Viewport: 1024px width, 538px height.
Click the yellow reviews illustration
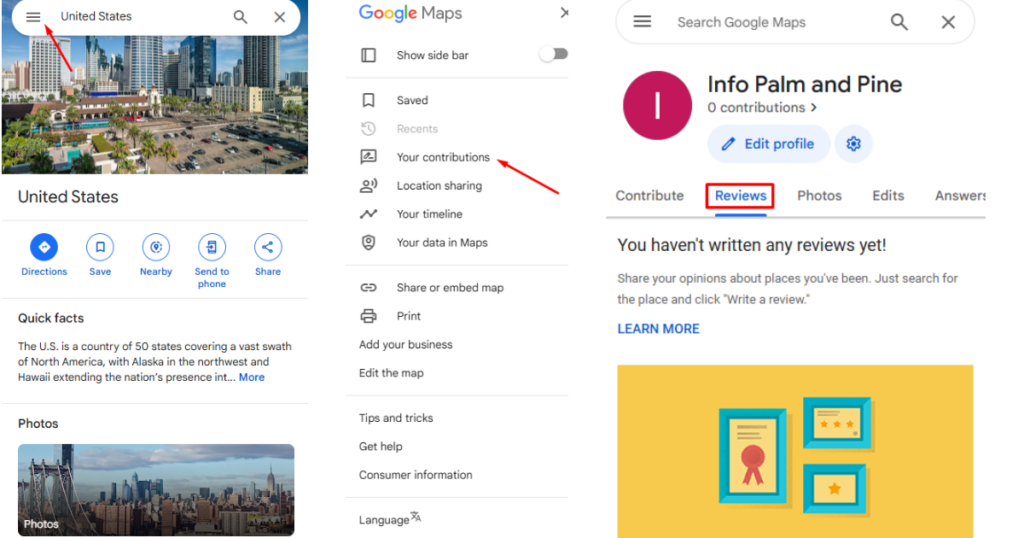tap(795, 451)
